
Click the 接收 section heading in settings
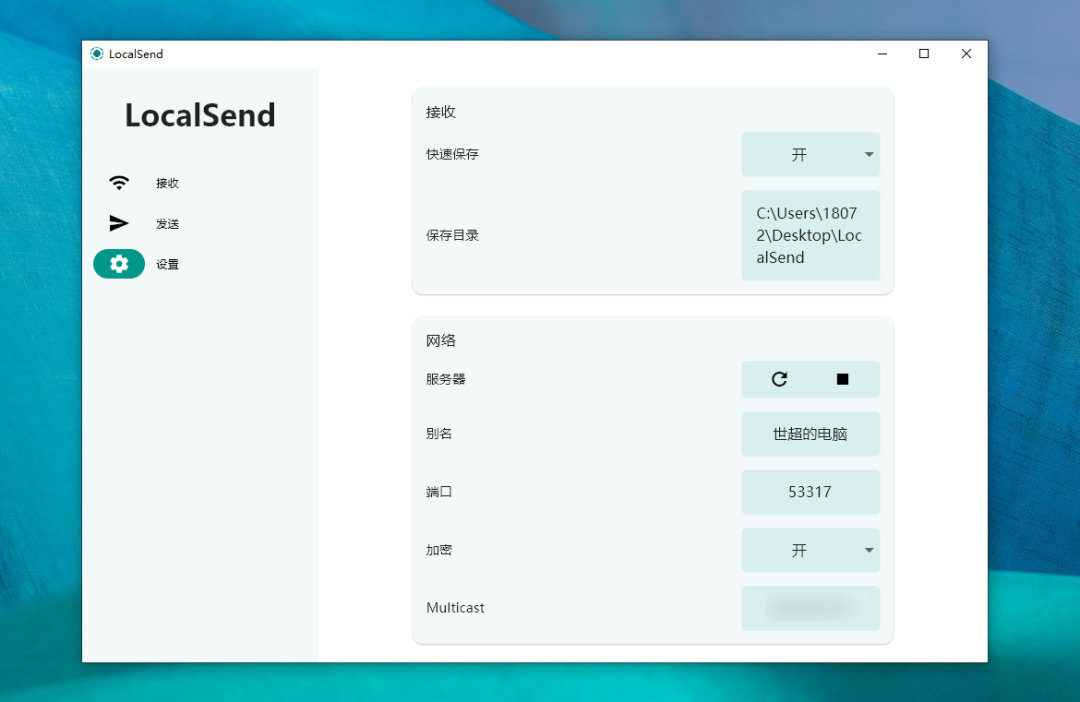(x=441, y=112)
